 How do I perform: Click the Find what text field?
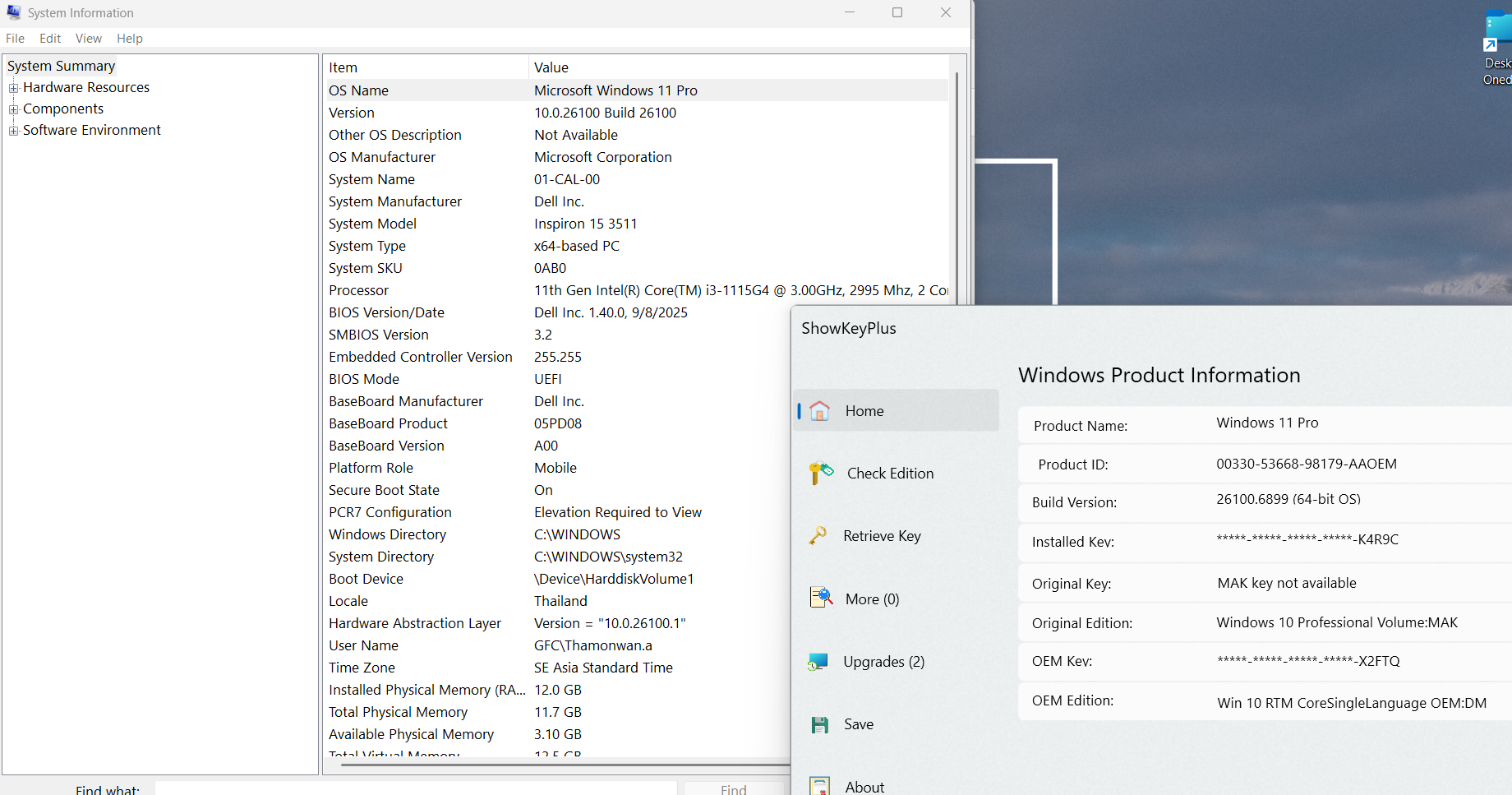click(415, 788)
